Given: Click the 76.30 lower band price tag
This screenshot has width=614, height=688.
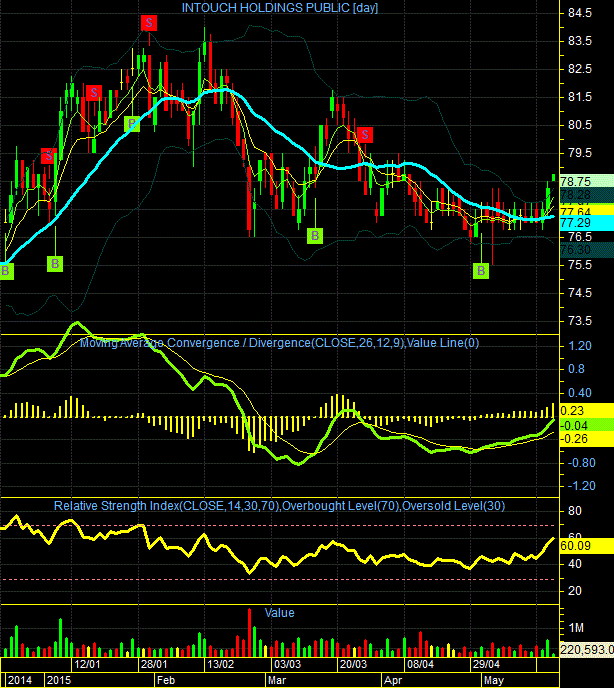Looking at the screenshot, I should click(x=587, y=250).
